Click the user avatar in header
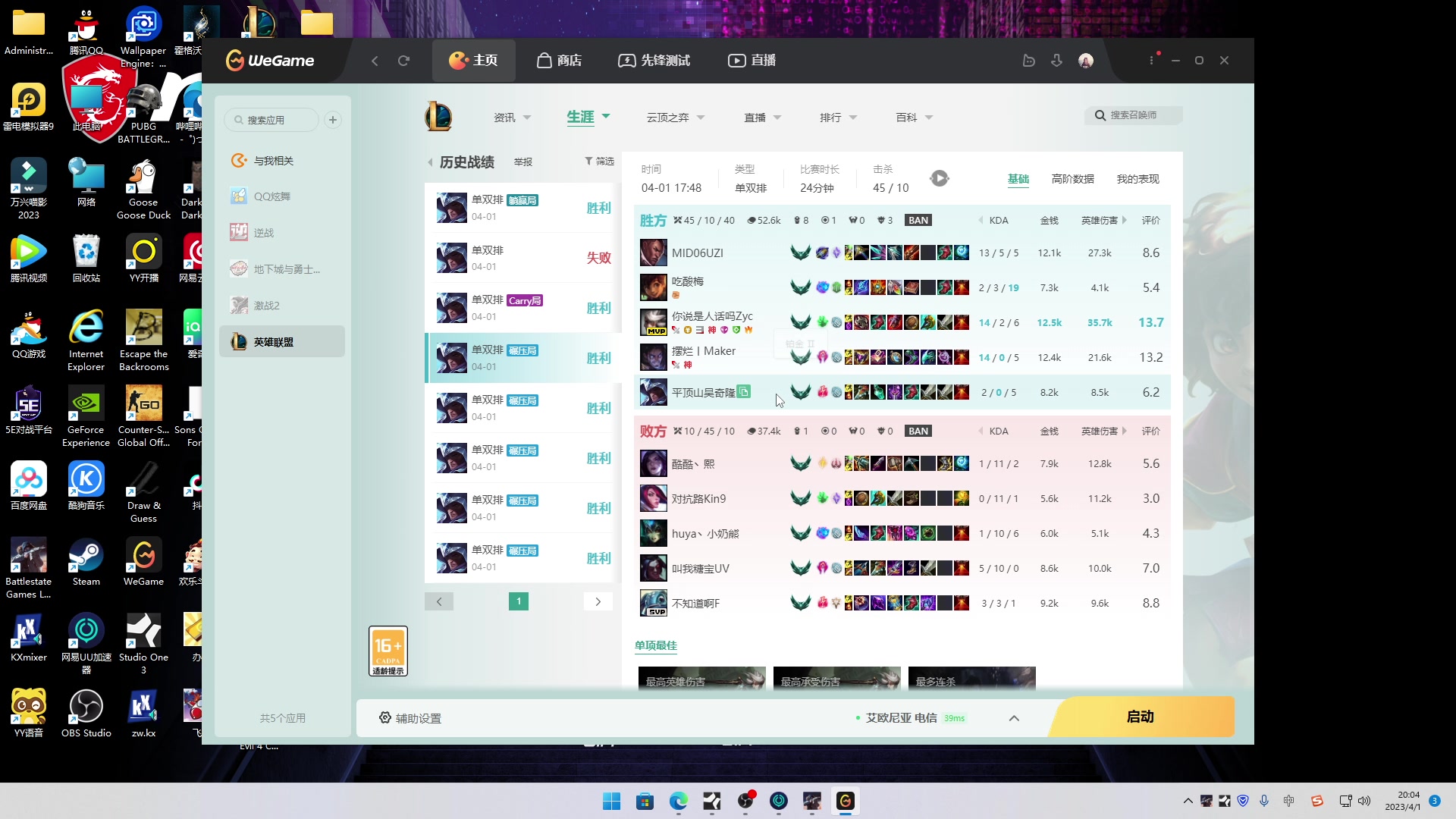Image resolution: width=1456 pixels, height=819 pixels. 1086,61
